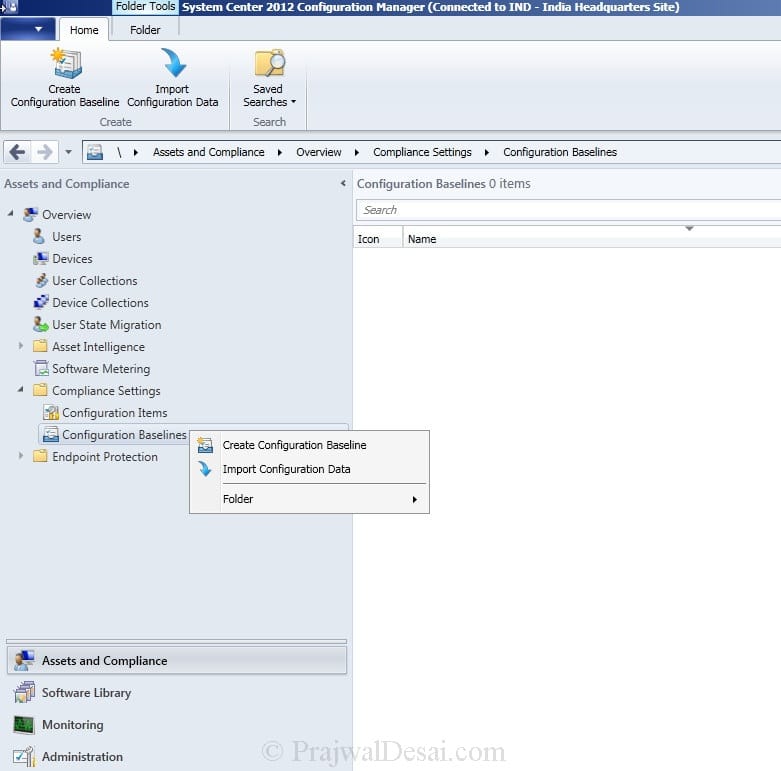Image resolution: width=781 pixels, height=771 pixels.
Task: Select Create Configuration Baseline in context menu
Action: click(309, 445)
